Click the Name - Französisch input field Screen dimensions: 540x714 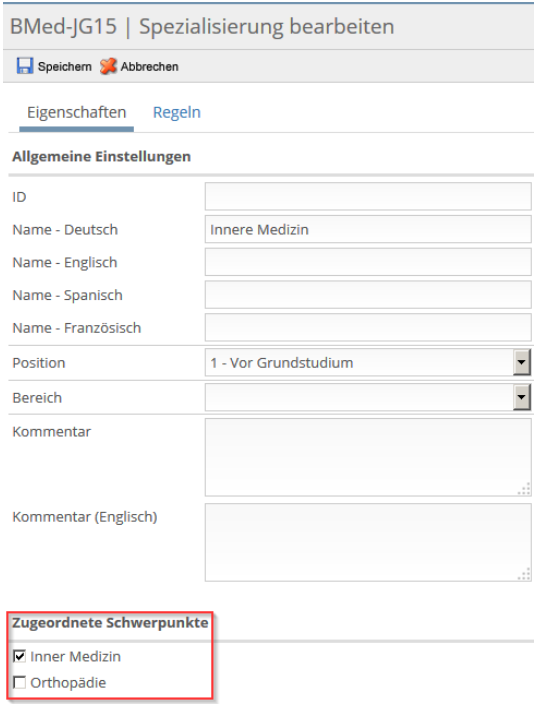(368, 327)
